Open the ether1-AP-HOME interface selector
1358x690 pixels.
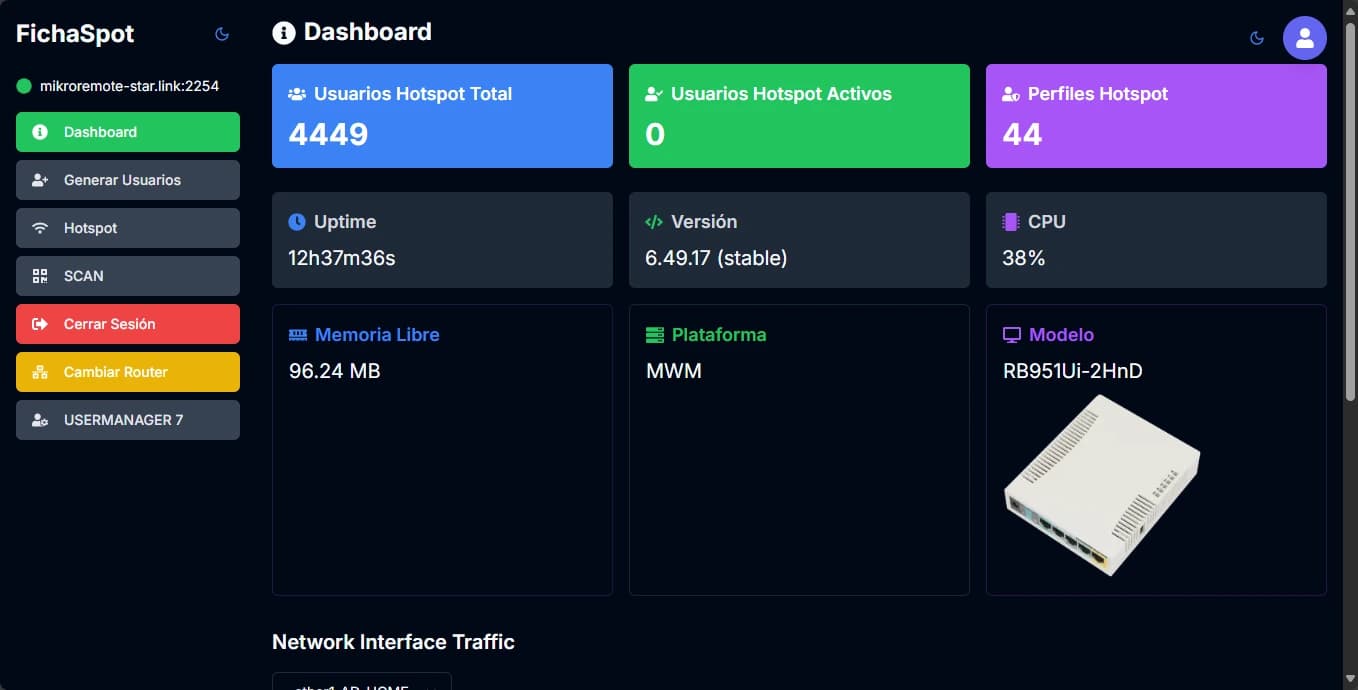click(361, 686)
